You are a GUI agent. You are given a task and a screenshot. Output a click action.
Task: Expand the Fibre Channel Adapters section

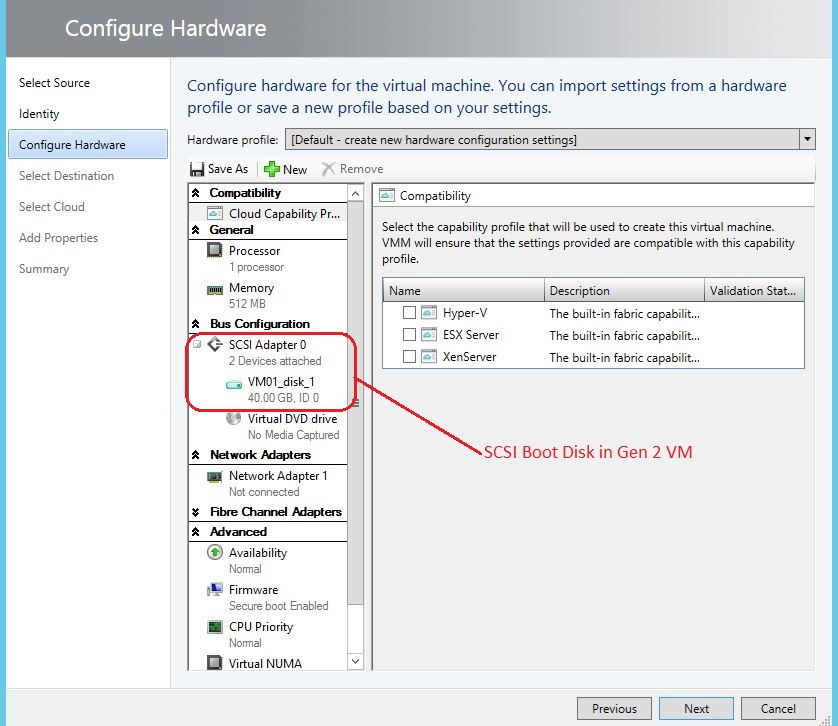click(196, 512)
